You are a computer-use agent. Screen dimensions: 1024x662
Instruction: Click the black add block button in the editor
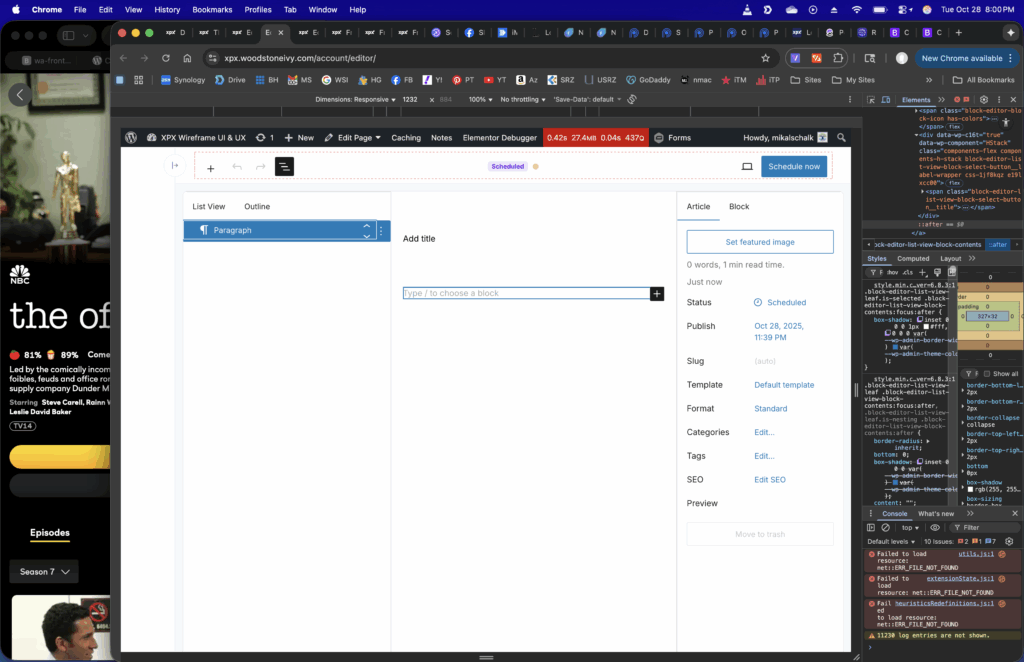pos(657,294)
